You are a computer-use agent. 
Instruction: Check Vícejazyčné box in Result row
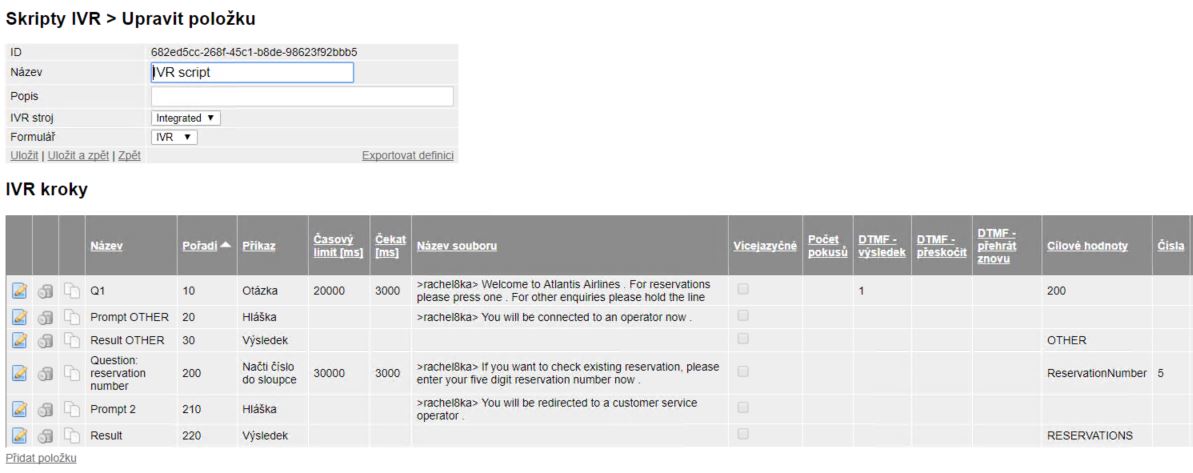743,434
